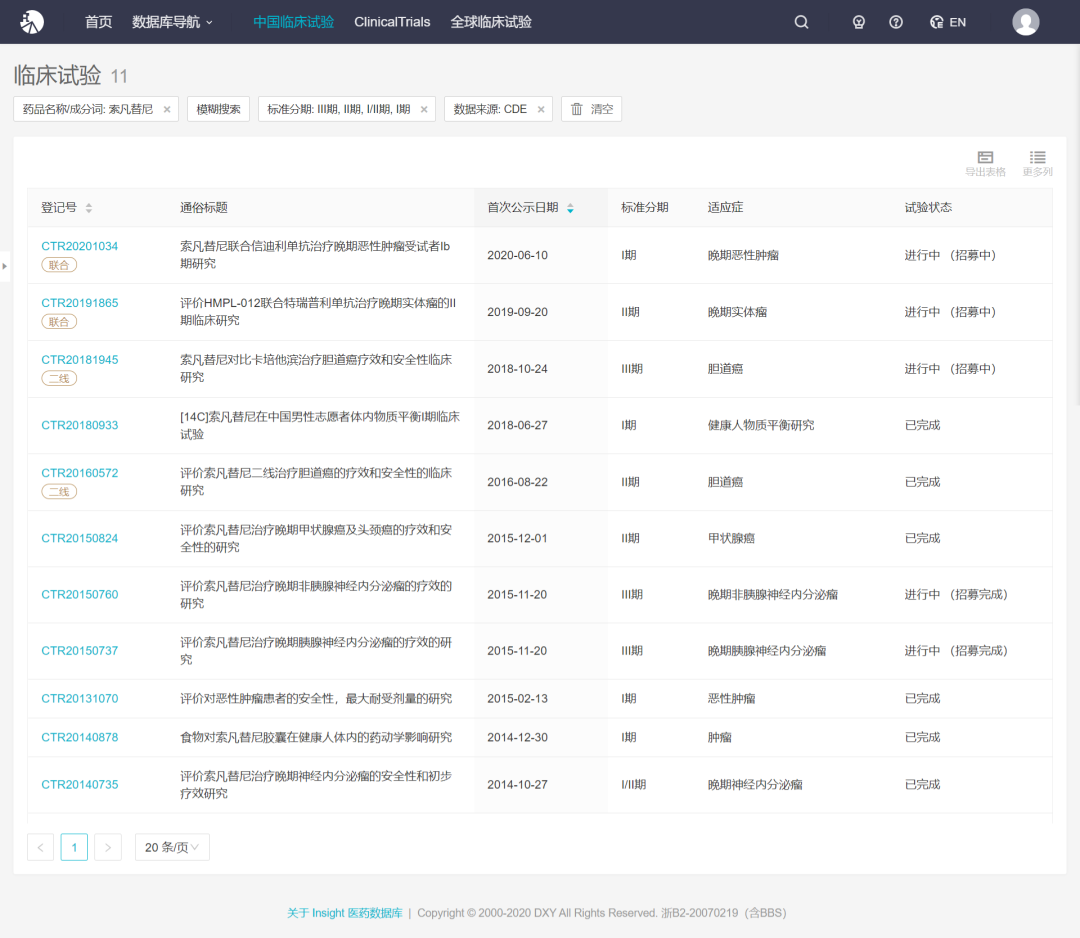Screen dimensions: 1080x938
Task: Clear all filters with 清空
Action: [x=592, y=109]
